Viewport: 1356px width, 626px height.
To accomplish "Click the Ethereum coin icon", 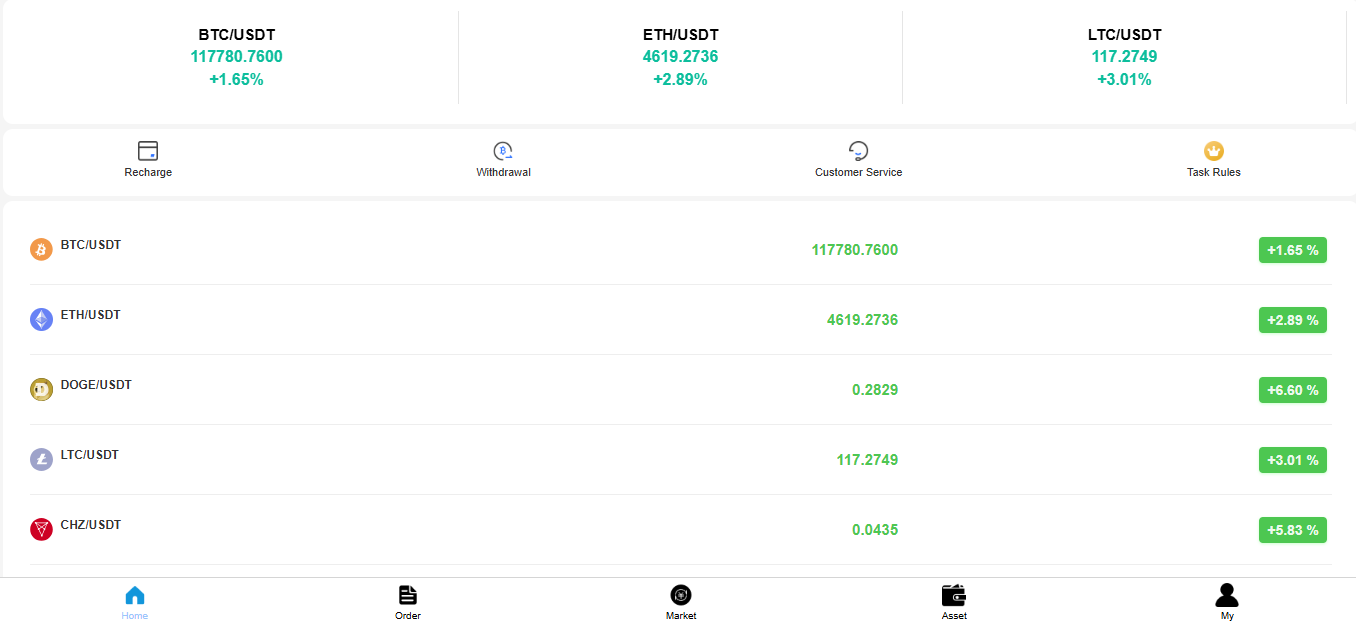I will [x=41, y=319].
